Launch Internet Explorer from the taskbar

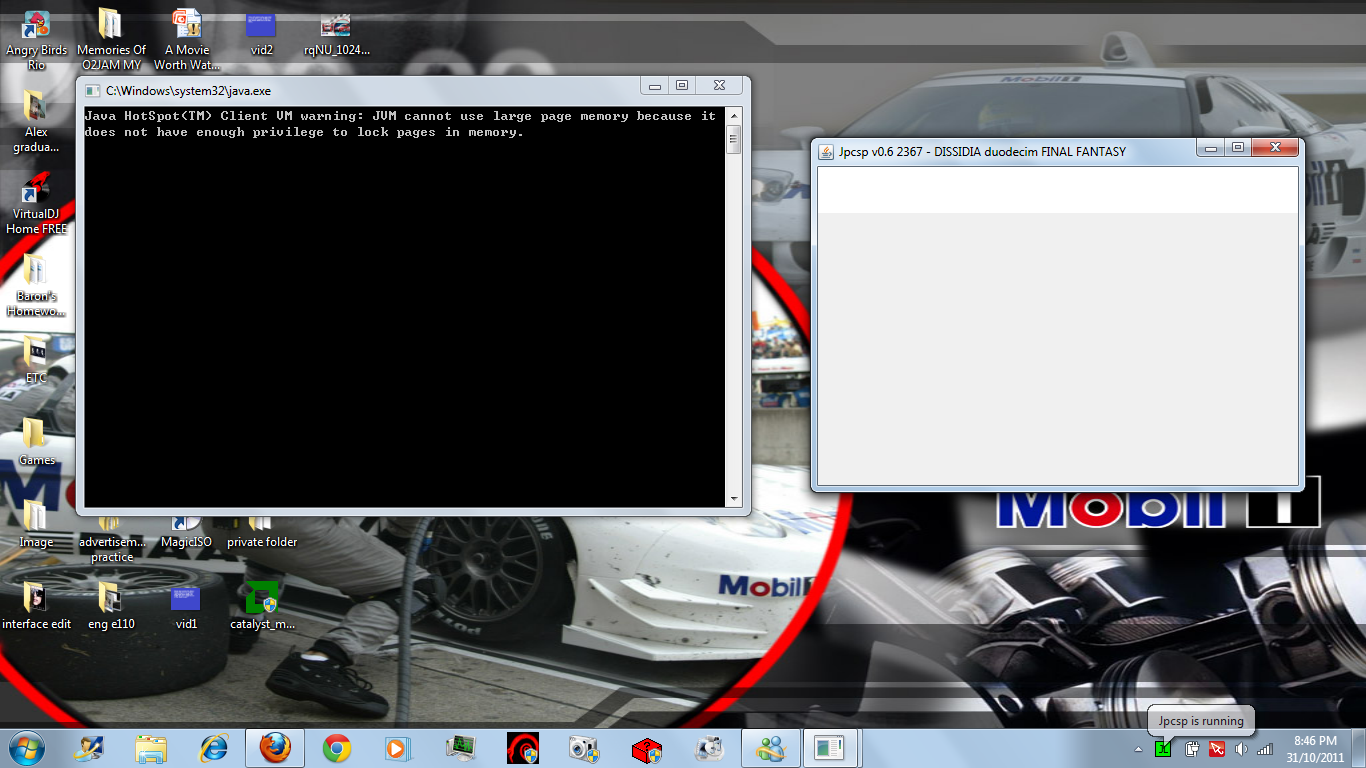pyautogui.click(x=214, y=748)
